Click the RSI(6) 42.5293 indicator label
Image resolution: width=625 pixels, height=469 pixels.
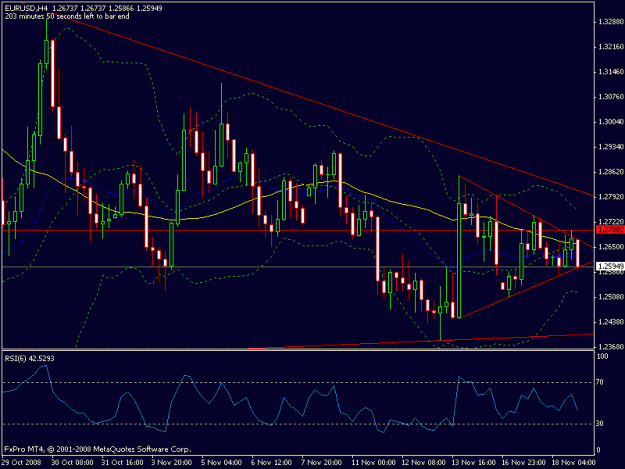coord(29,359)
